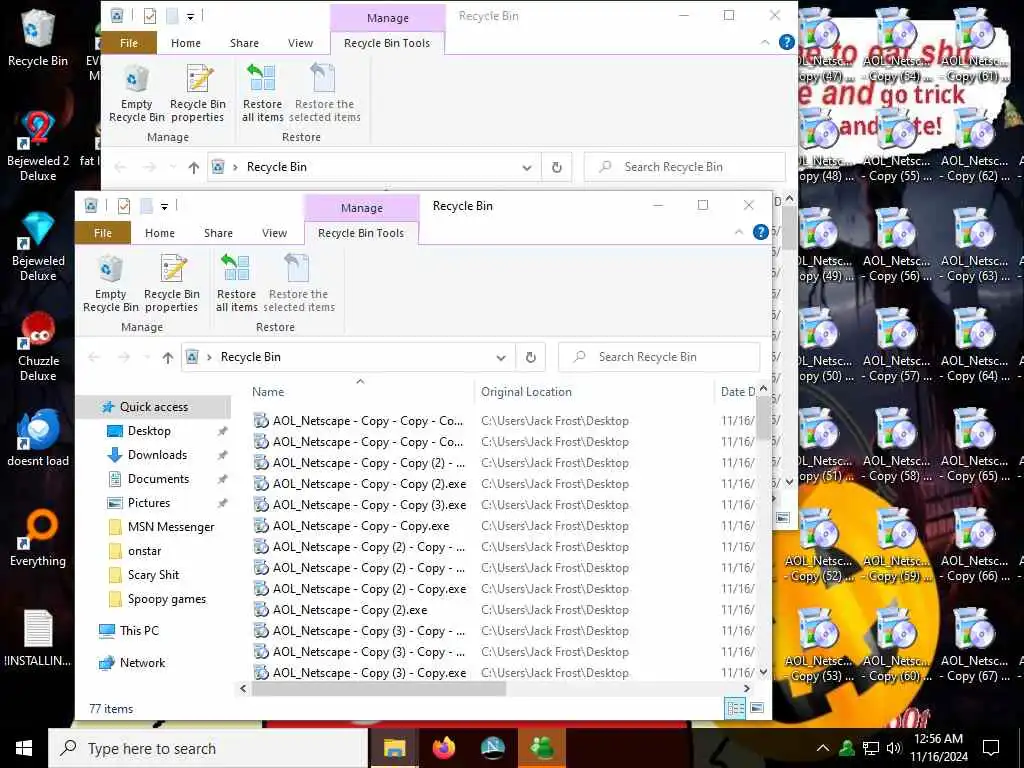Click the Windows Start button
The height and width of the screenshot is (768, 1024).
tap(24, 748)
